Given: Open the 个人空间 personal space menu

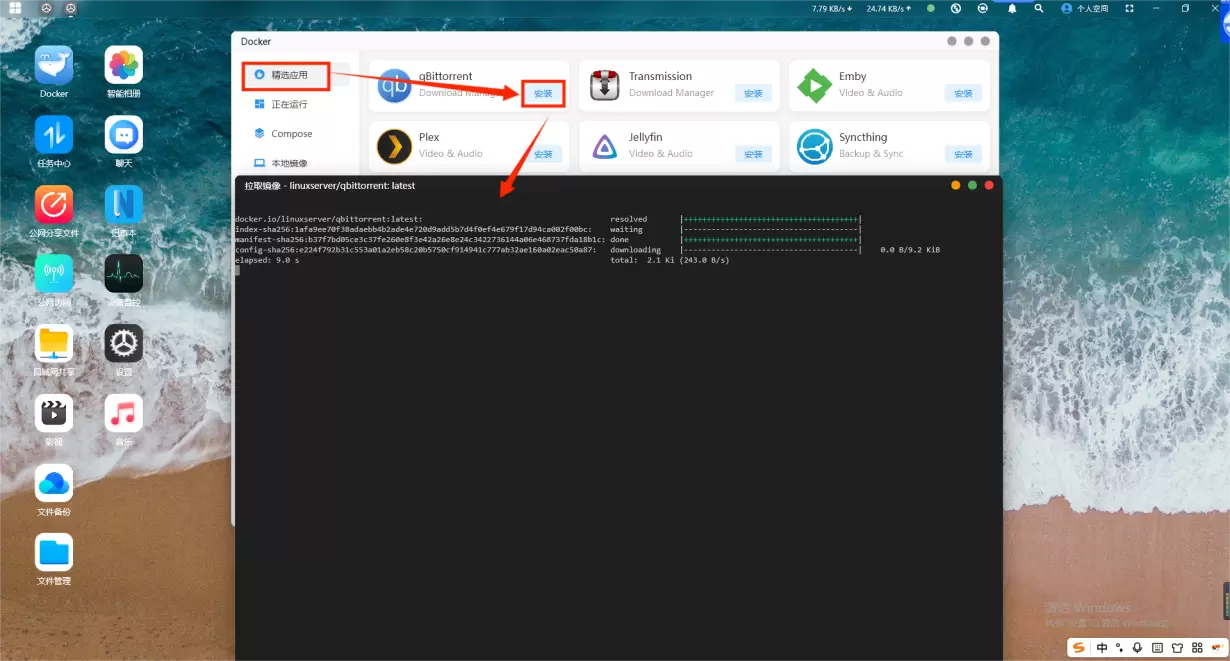Looking at the screenshot, I should coord(1085,8).
